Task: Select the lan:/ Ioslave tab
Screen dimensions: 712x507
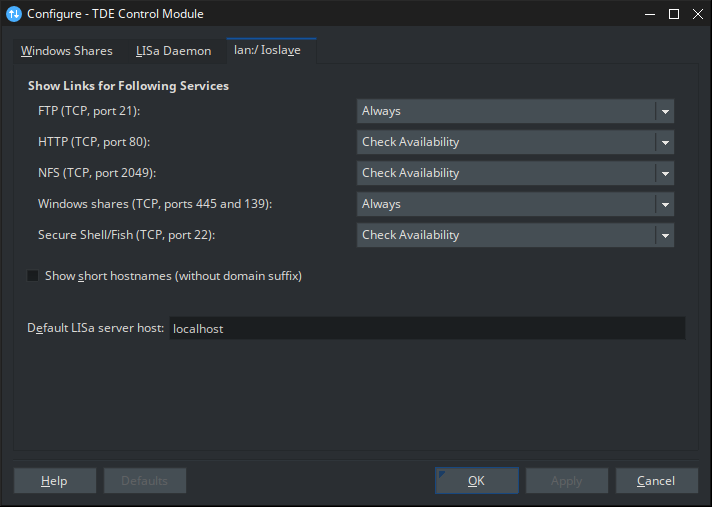Action: [x=270, y=50]
